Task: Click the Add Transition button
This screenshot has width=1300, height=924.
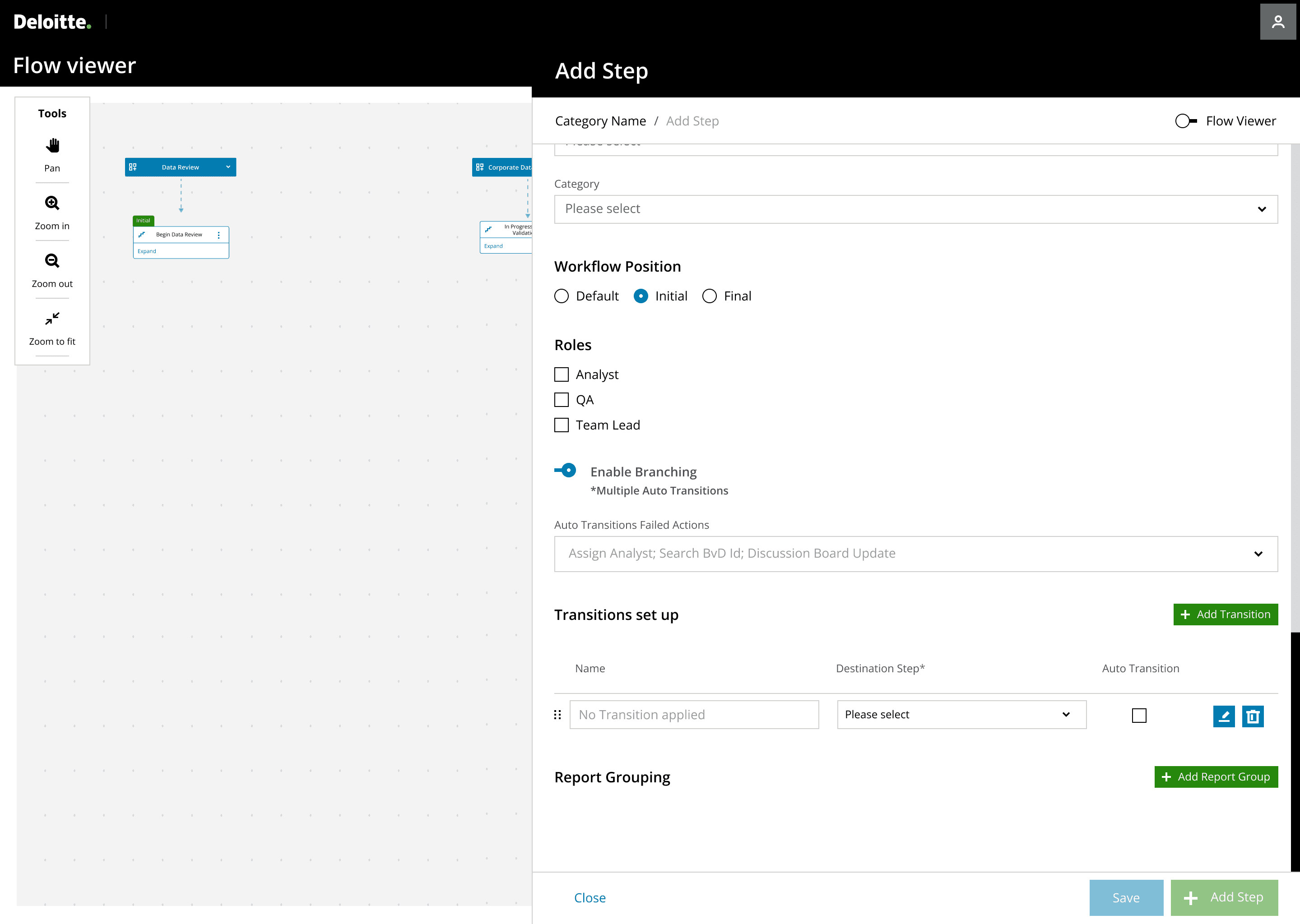Action: (1225, 614)
